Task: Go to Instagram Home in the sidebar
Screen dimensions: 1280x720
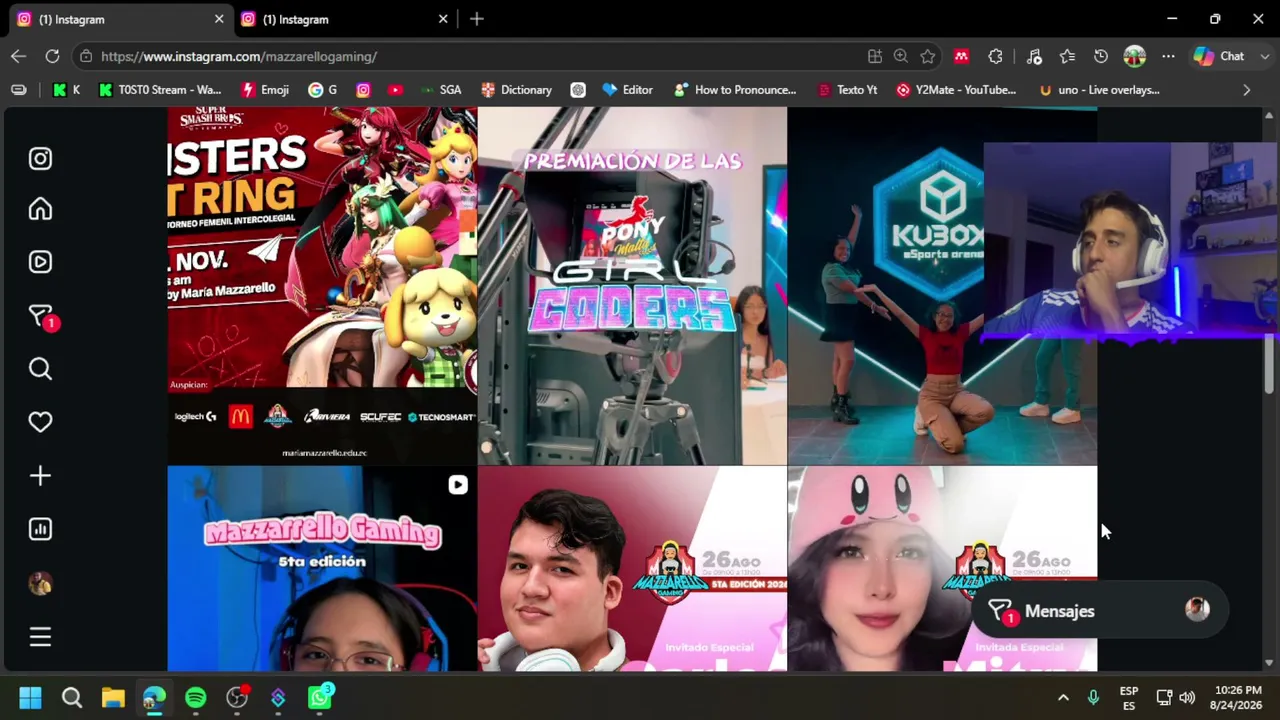Action: pos(40,209)
